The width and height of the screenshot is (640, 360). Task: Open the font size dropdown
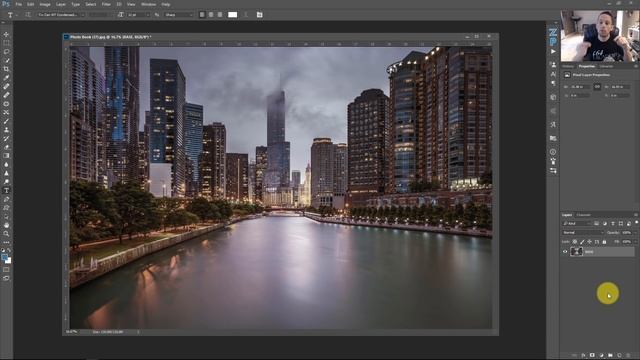(139, 15)
